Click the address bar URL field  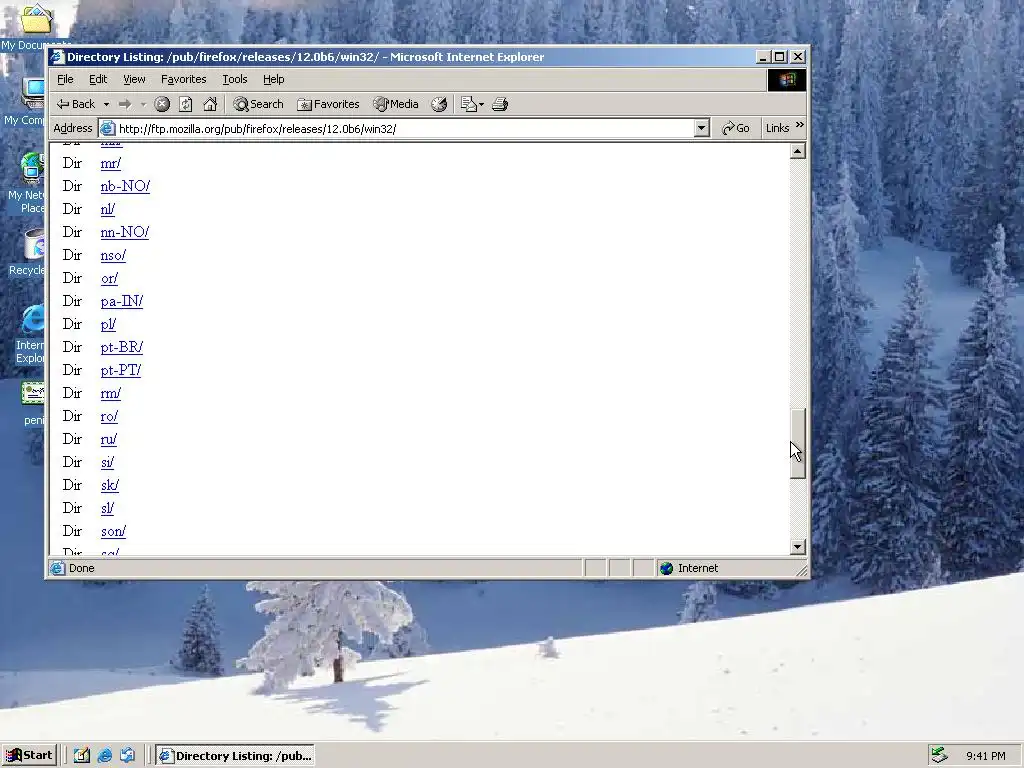coord(405,129)
